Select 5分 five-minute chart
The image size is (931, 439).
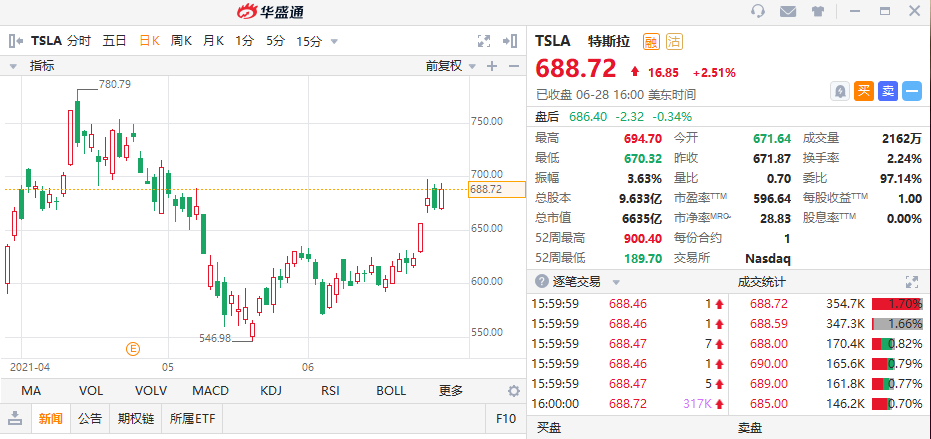pos(276,41)
